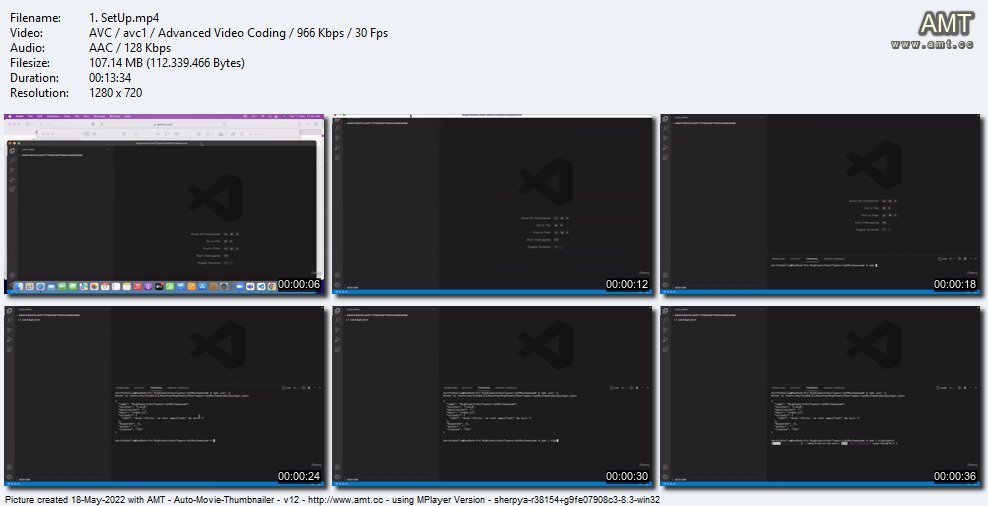The height and width of the screenshot is (506, 988).
Task: Click the Picture created 18-May-2022 footer text
Action: pos(333,500)
